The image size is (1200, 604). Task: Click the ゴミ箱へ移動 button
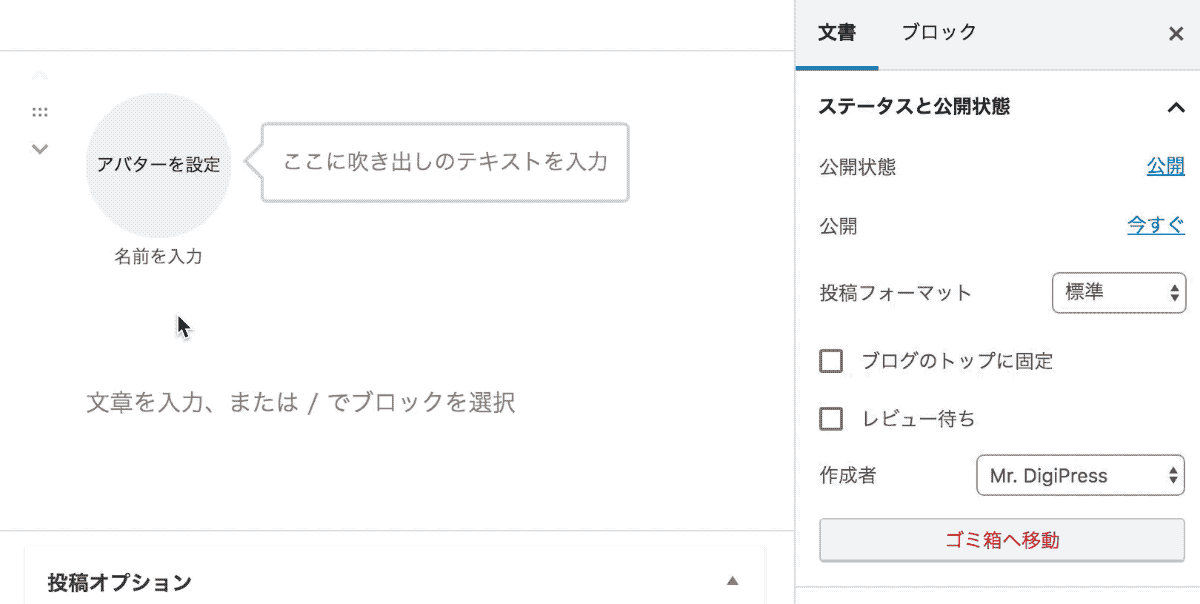coord(1001,541)
